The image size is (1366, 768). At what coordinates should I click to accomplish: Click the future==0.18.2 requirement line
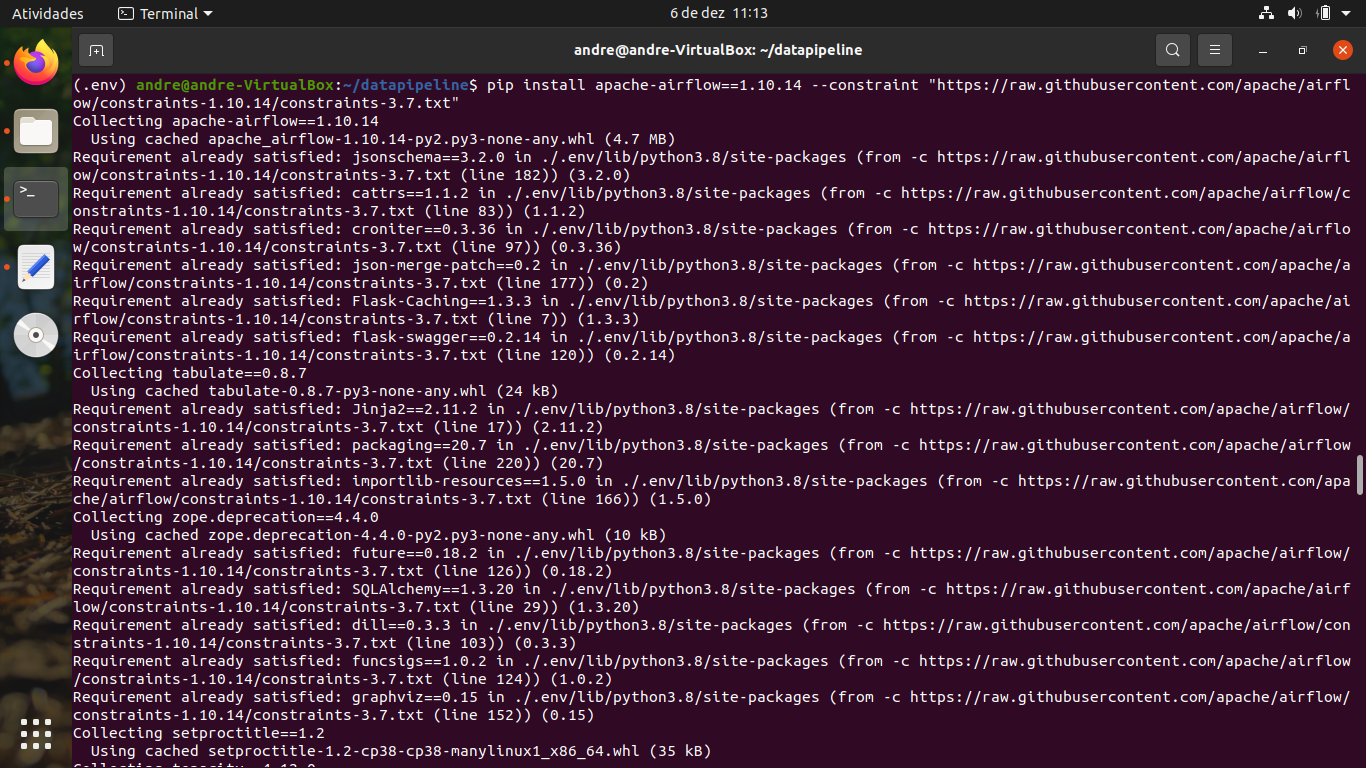(711, 562)
